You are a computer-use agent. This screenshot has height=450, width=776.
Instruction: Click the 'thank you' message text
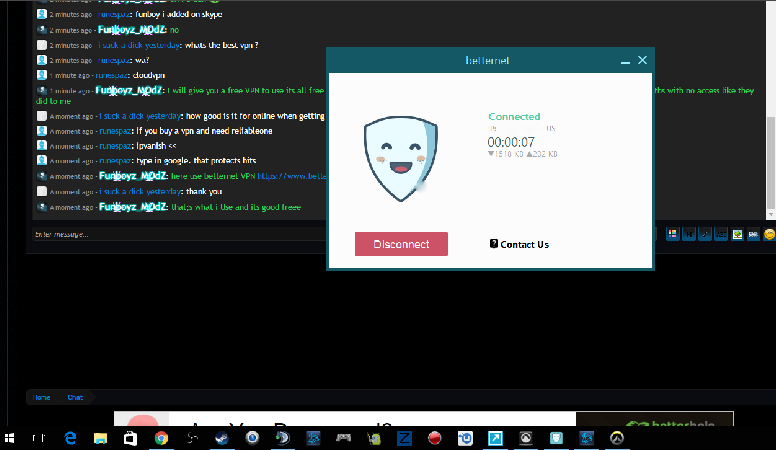[204, 192]
